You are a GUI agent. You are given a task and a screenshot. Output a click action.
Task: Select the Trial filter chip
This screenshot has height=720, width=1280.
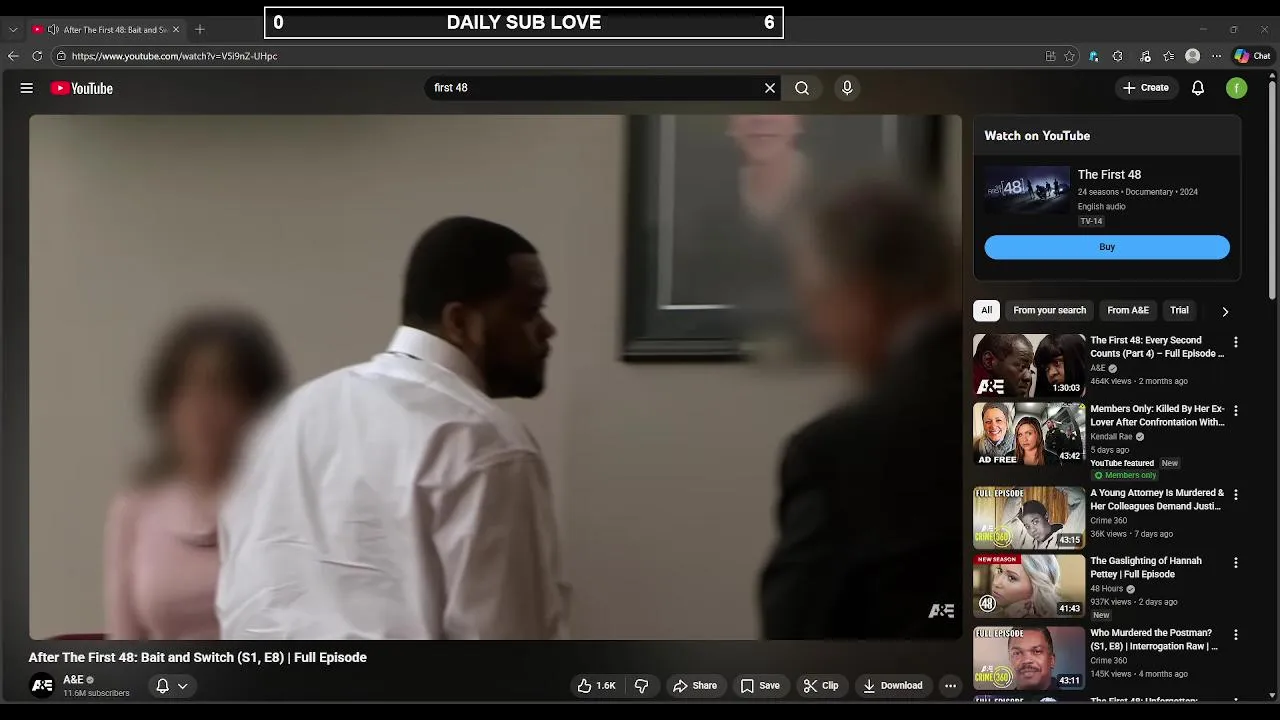point(1179,310)
